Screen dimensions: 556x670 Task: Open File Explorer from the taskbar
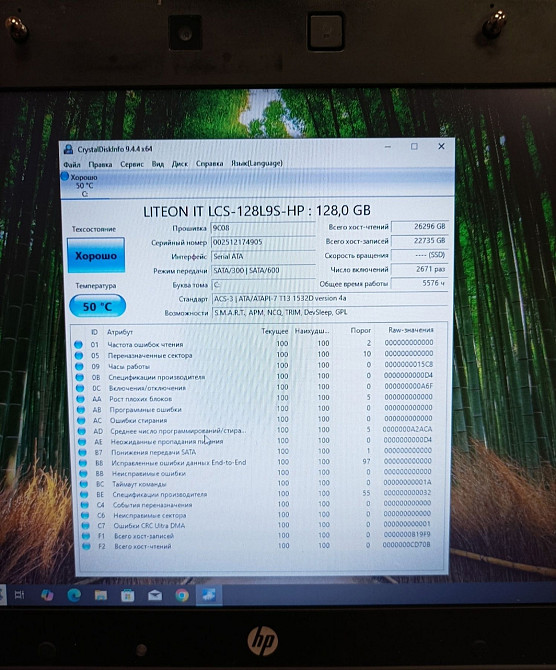coord(101,595)
